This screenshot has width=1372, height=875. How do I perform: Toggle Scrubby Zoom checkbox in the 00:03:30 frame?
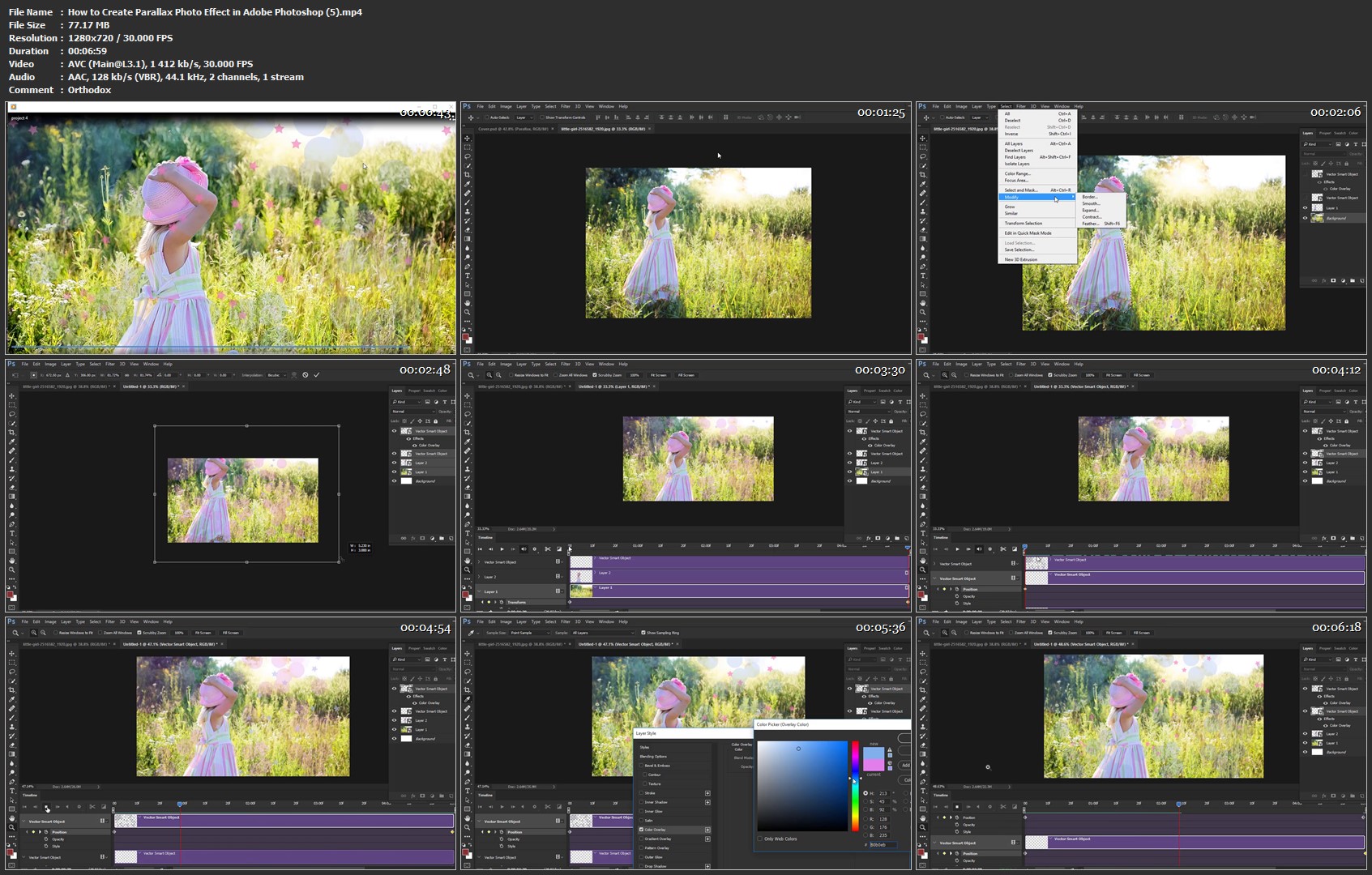595,375
